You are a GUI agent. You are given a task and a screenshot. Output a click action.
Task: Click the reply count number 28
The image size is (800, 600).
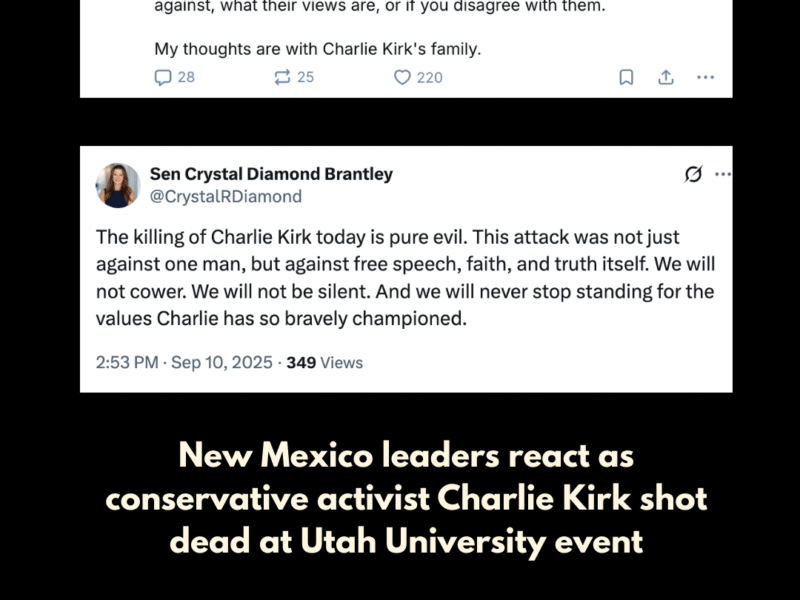(186, 77)
